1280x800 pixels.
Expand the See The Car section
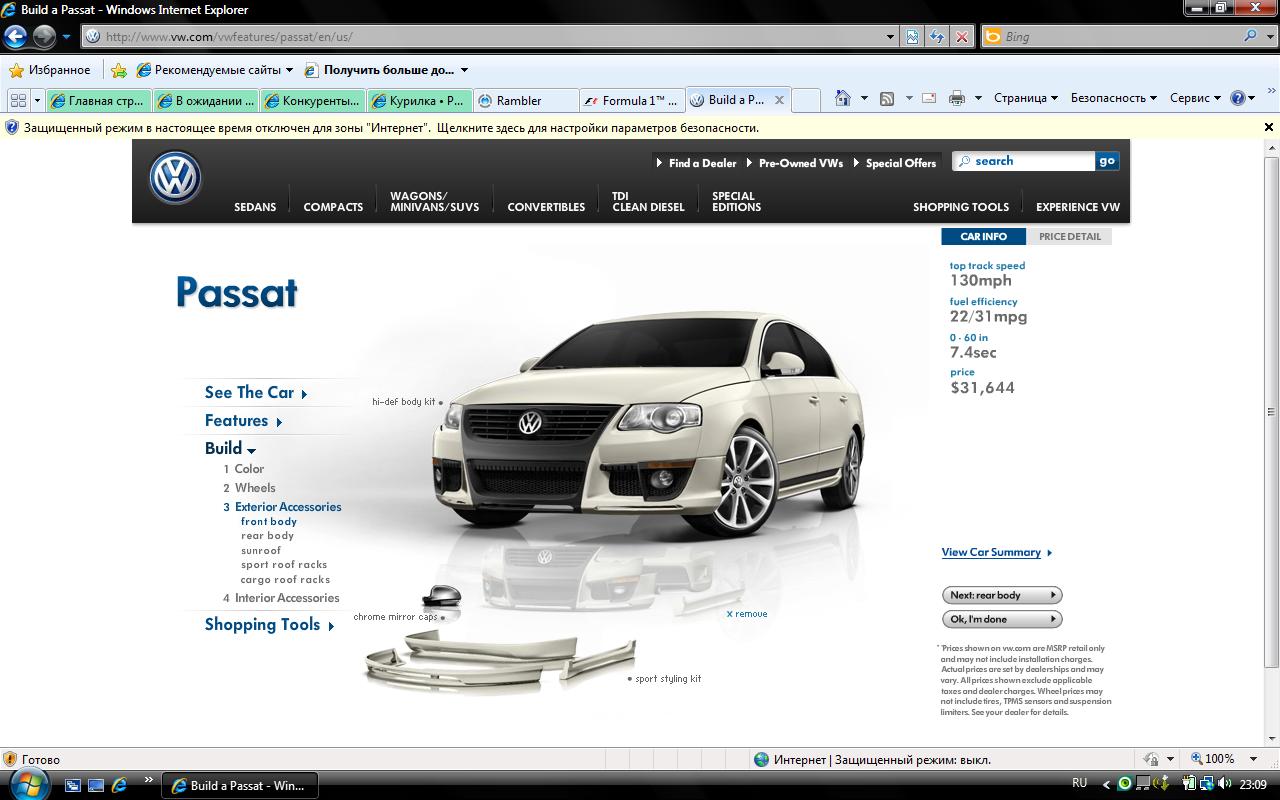click(x=255, y=393)
